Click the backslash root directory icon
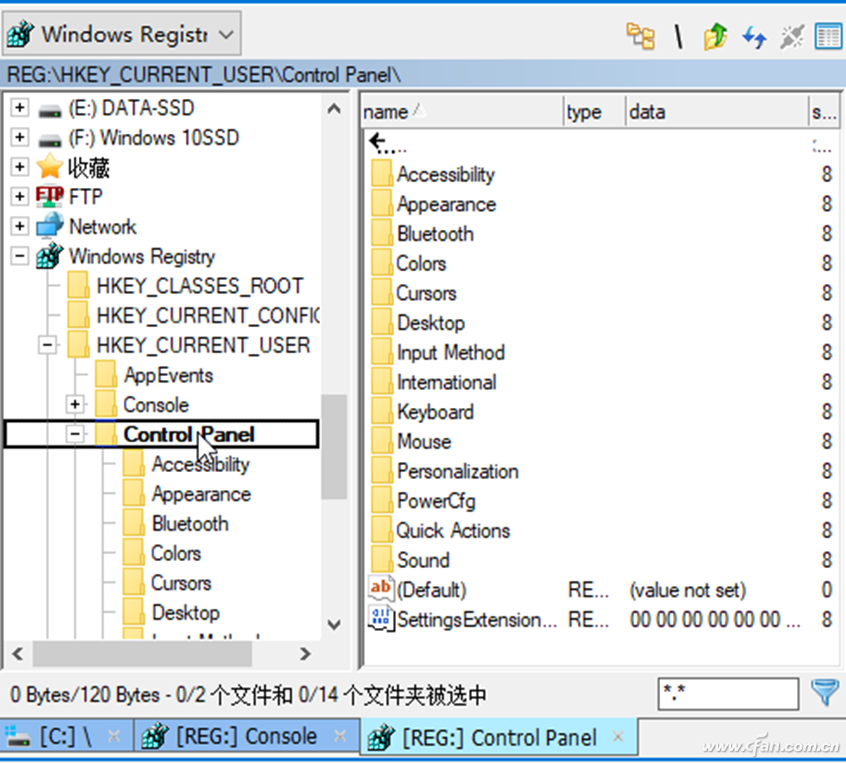The width and height of the screenshot is (846, 763). point(678,36)
